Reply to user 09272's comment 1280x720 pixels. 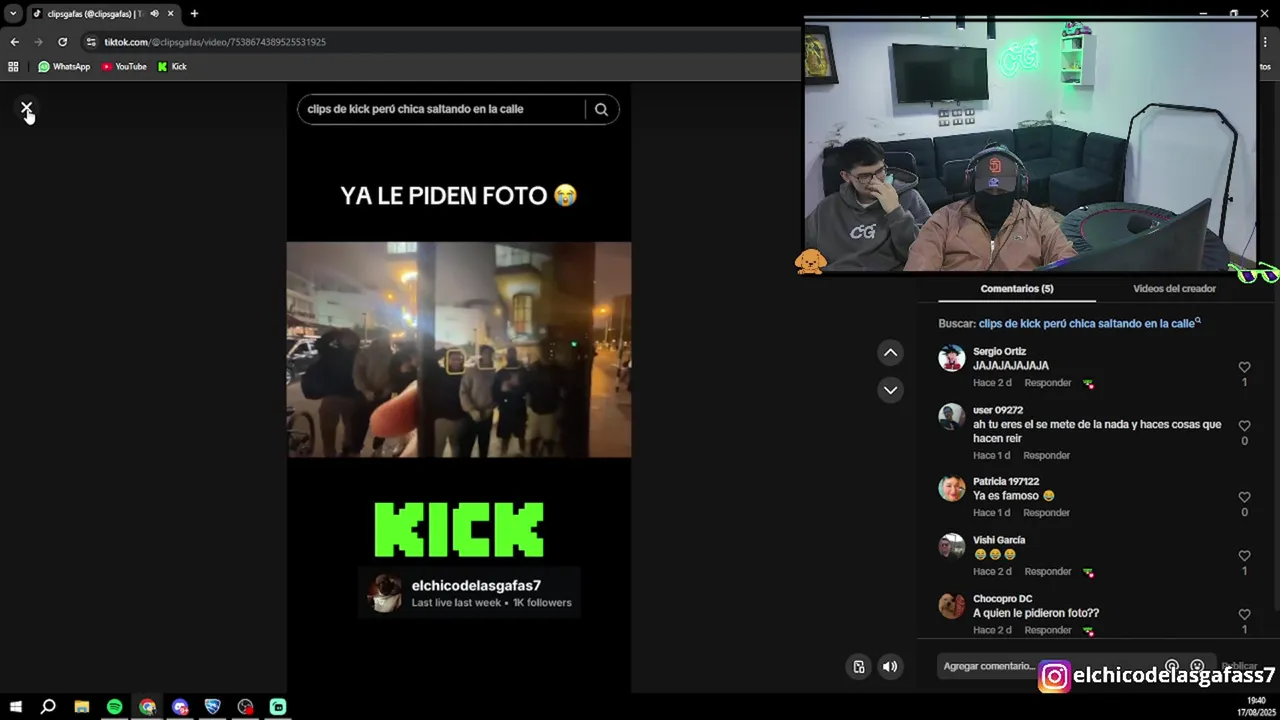pyautogui.click(x=1046, y=456)
